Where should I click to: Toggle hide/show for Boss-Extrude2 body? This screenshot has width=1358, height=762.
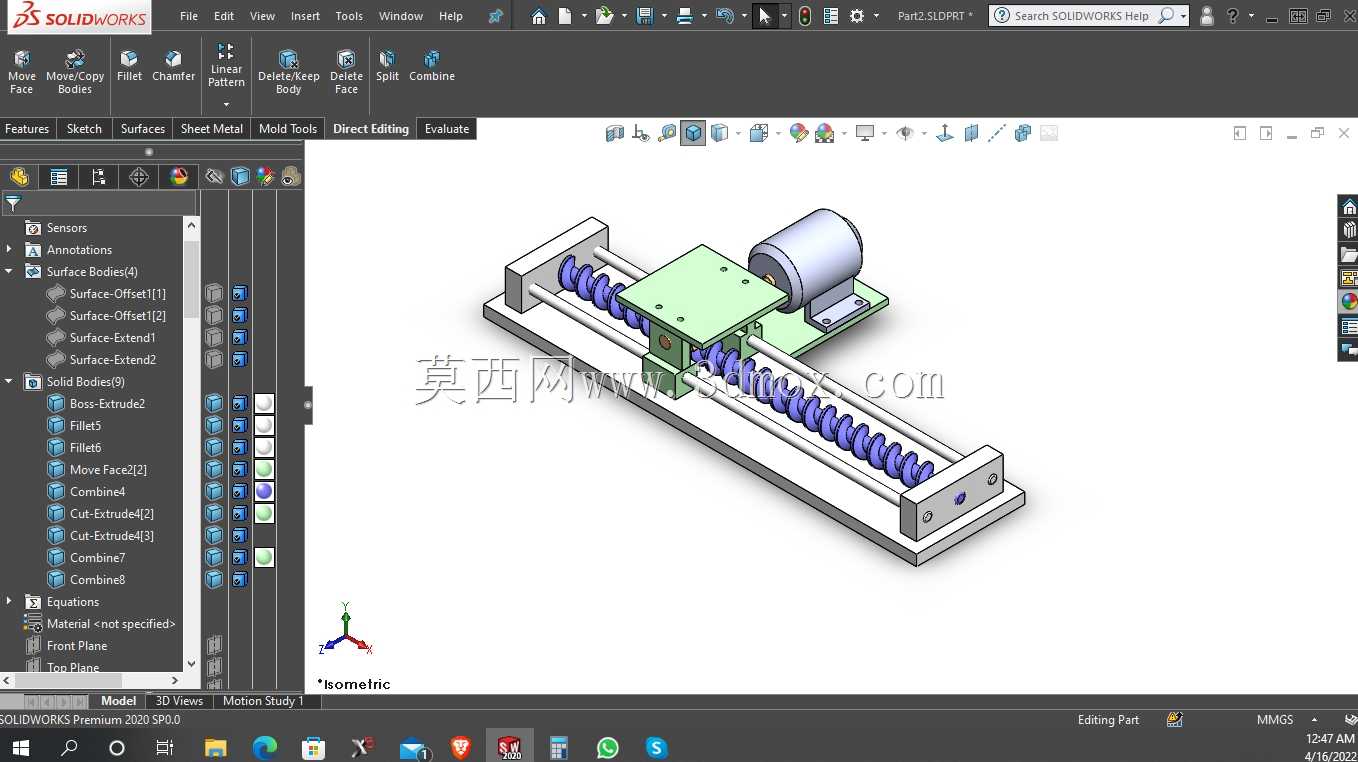tap(214, 403)
